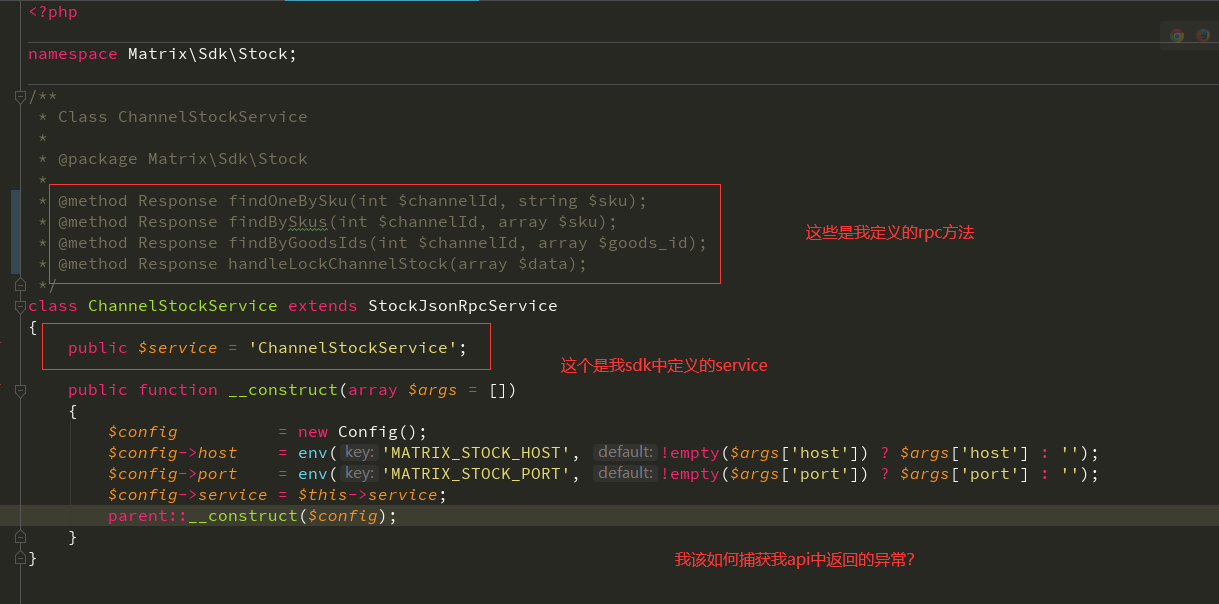The image size is (1219, 604).
Task: Collapse the class docblock comment
Action: (x=20, y=96)
